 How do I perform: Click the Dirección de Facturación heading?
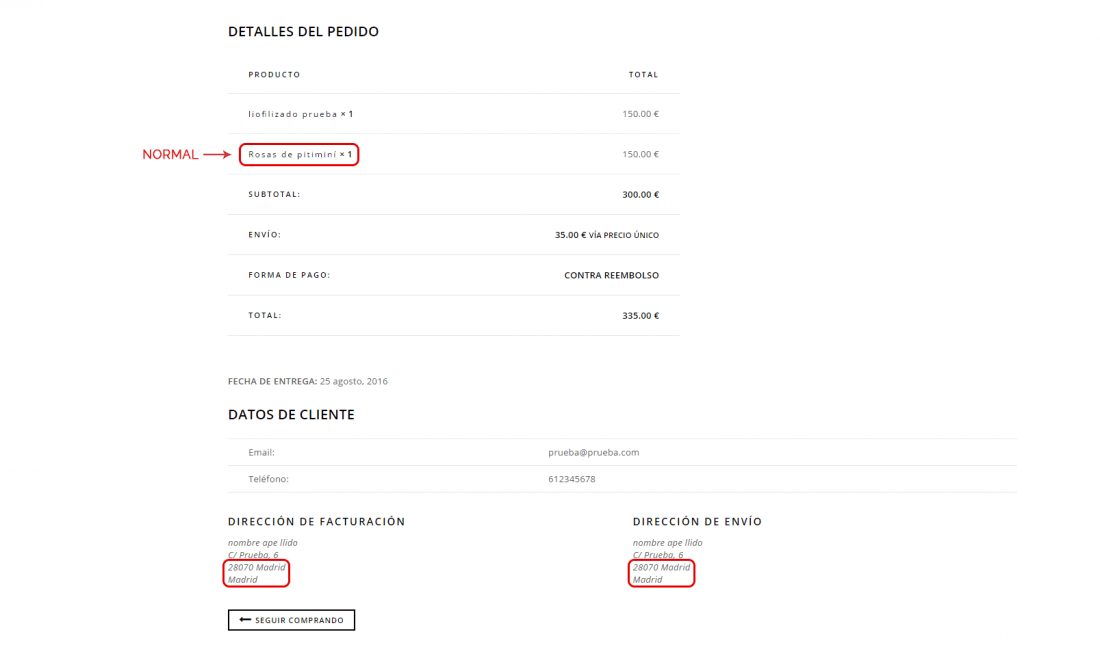point(316,521)
